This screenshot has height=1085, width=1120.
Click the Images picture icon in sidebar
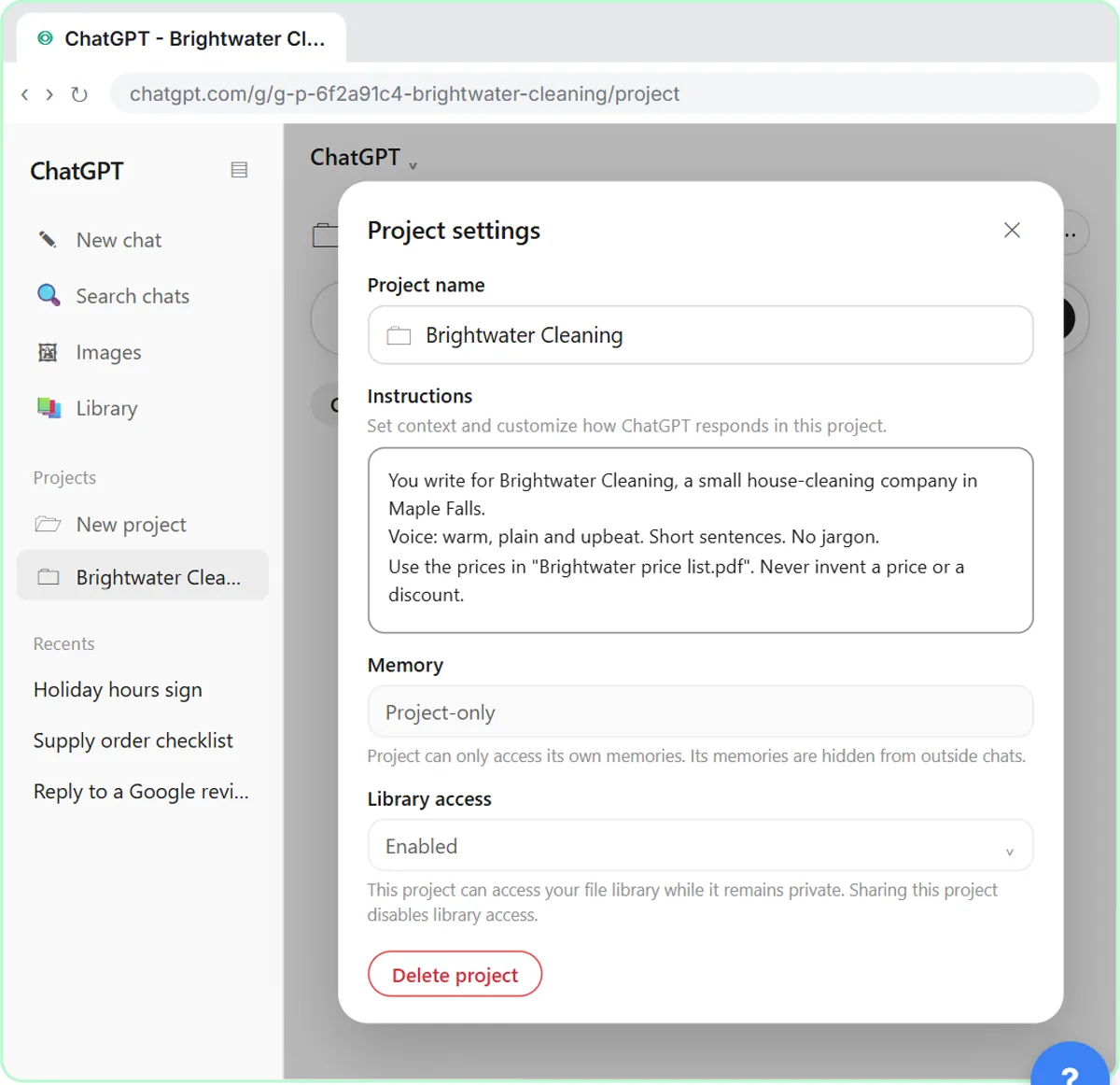click(x=48, y=352)
